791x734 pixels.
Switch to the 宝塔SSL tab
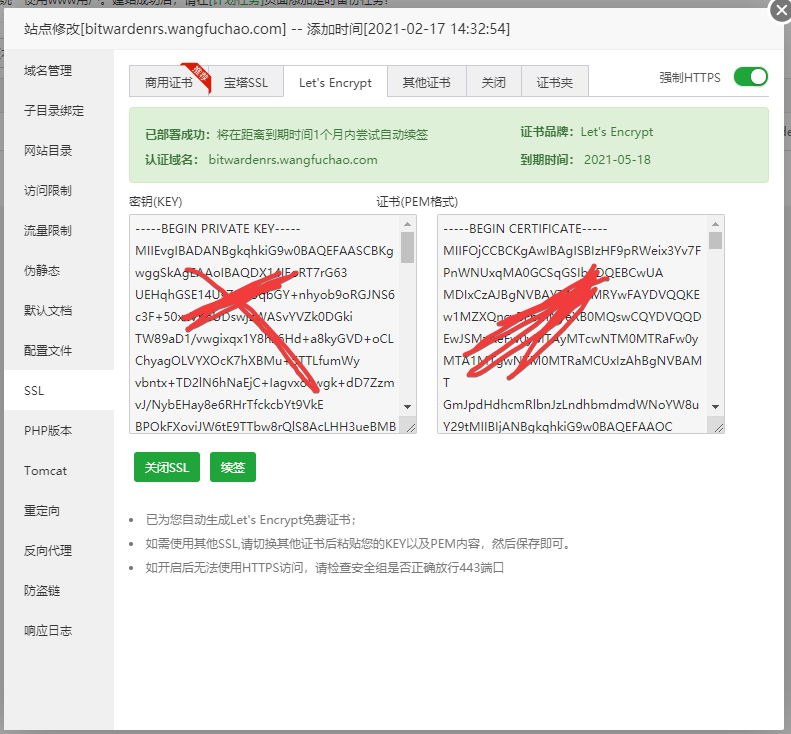[x=246, y=82]
